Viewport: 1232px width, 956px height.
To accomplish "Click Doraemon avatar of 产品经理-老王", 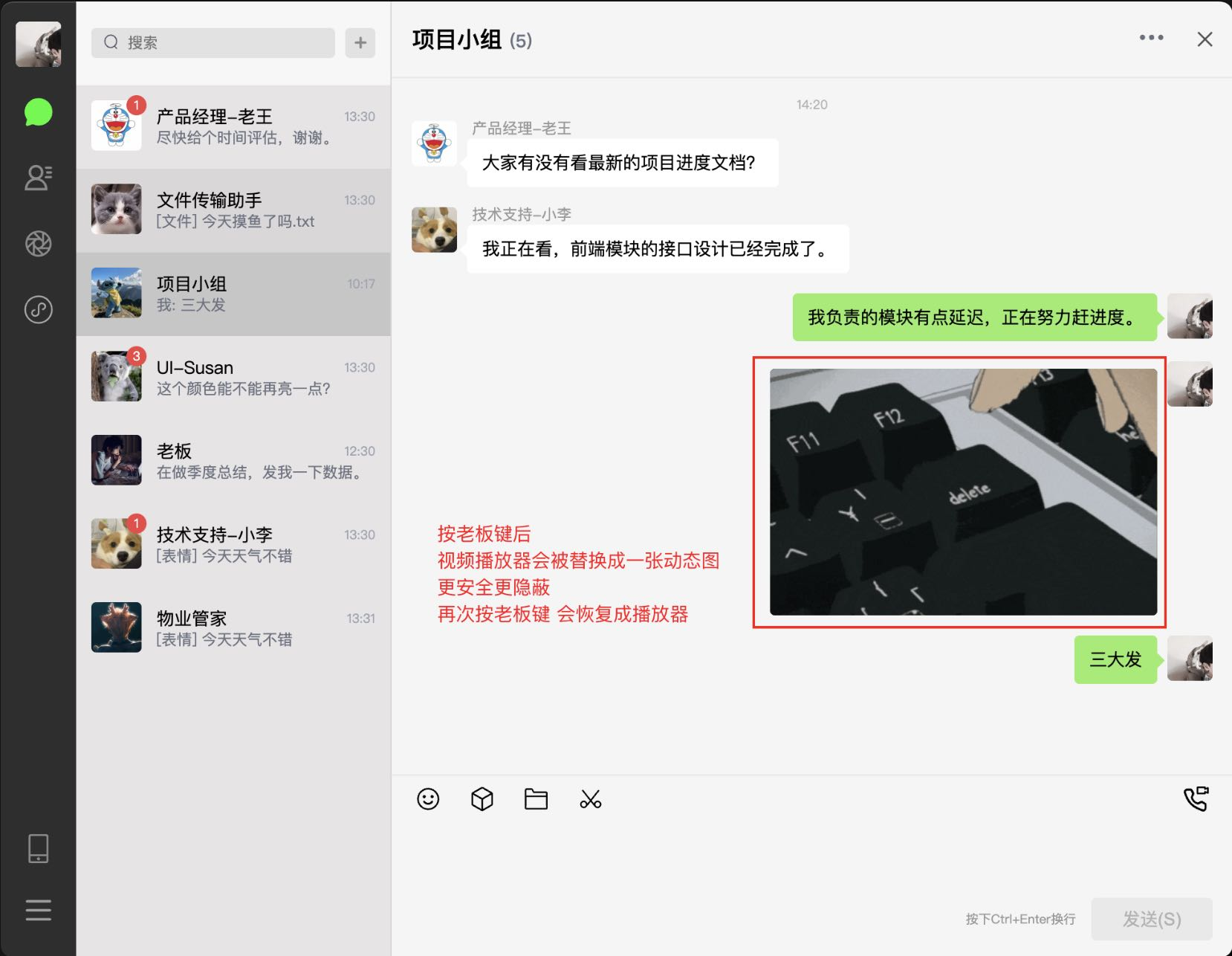I will tap(116, 125).
